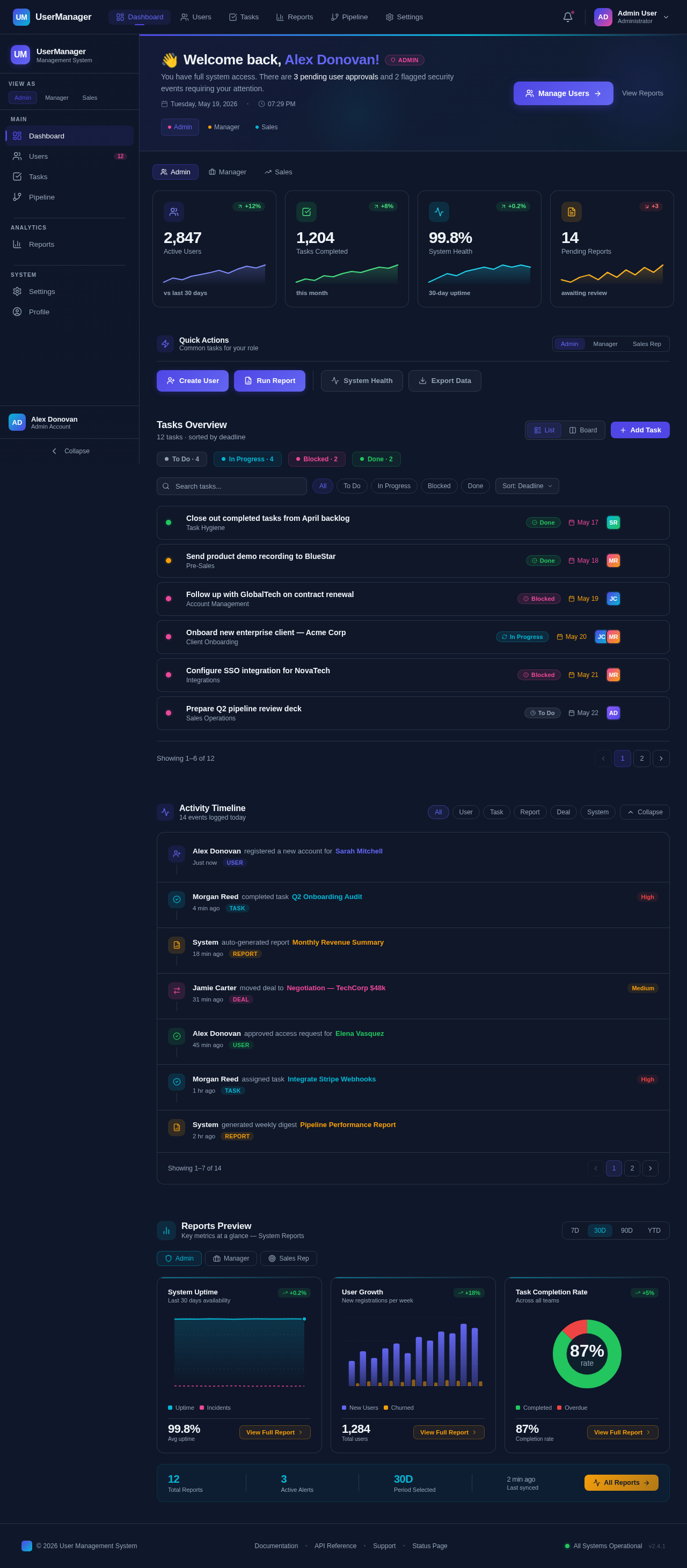This screenshot has height=1568, width=687.
Task: Click the Active Users card icon
Action: (x=173, y=212)
